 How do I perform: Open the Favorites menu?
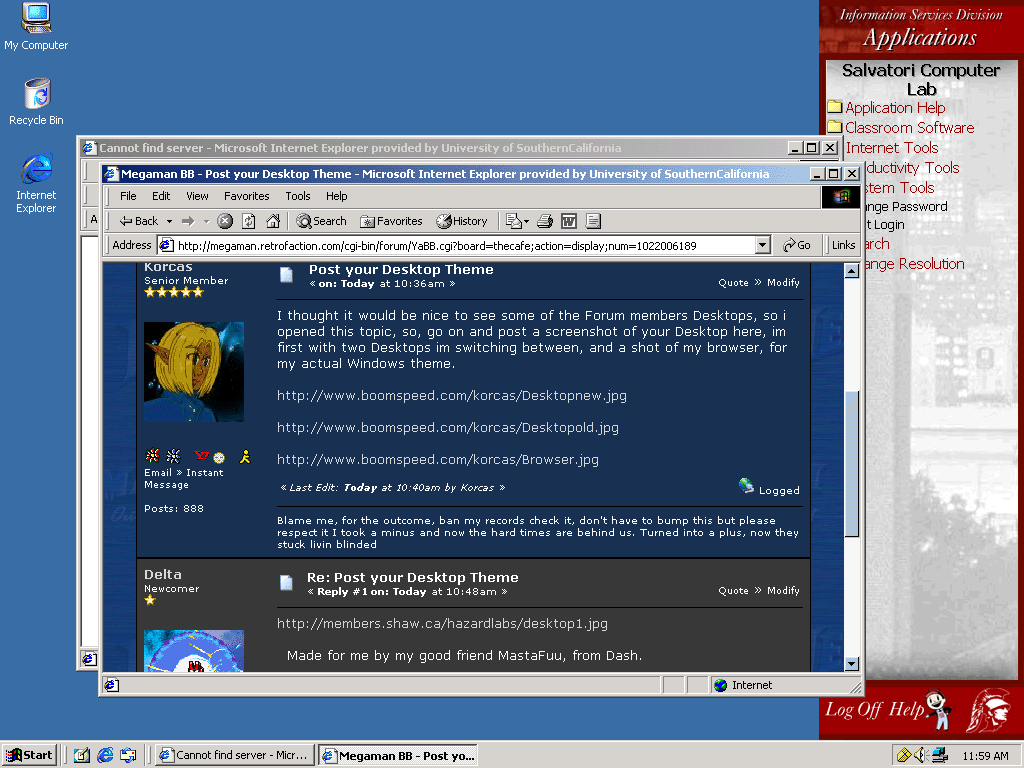pos(246,196)
